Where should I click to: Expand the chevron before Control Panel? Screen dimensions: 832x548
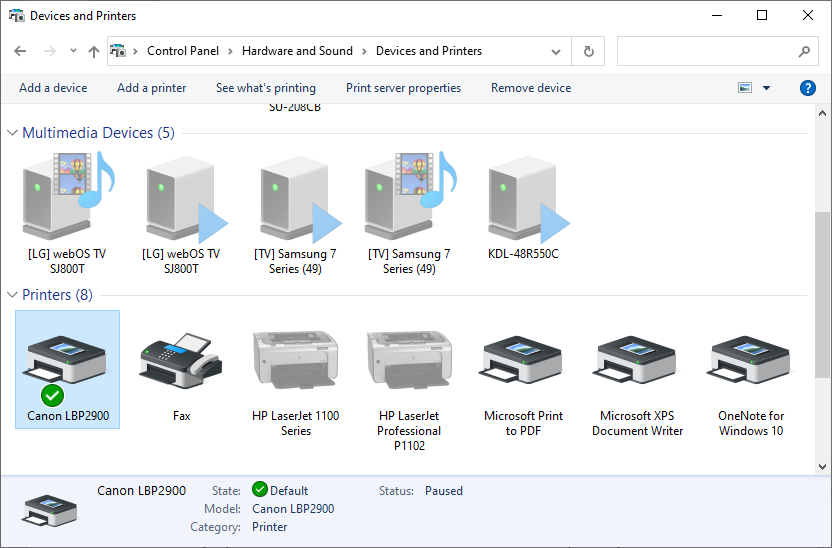click(x=136, y=51)
